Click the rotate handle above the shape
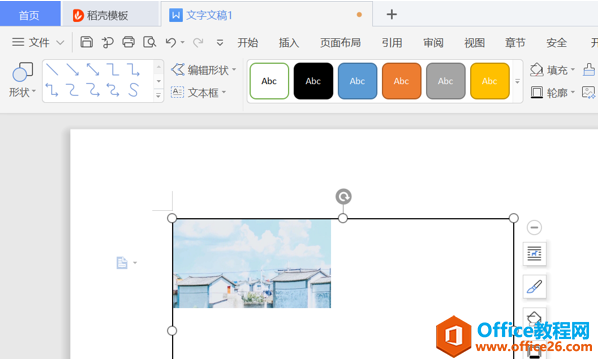This screenshot has height=364, width=599. [343, 197]
